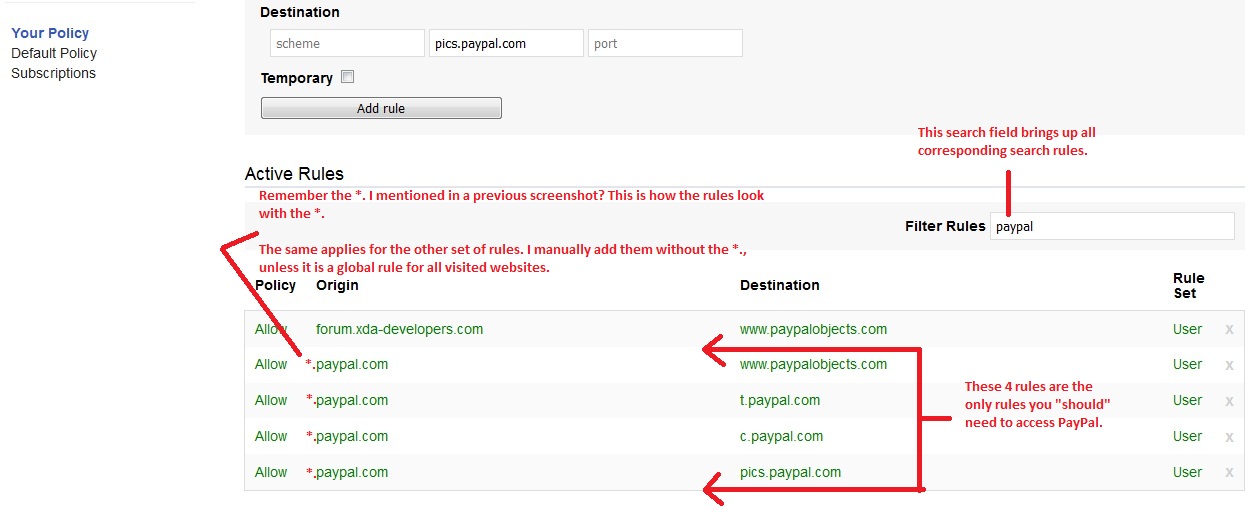Click User in the t.paypal.com row

pos(1187,400)
